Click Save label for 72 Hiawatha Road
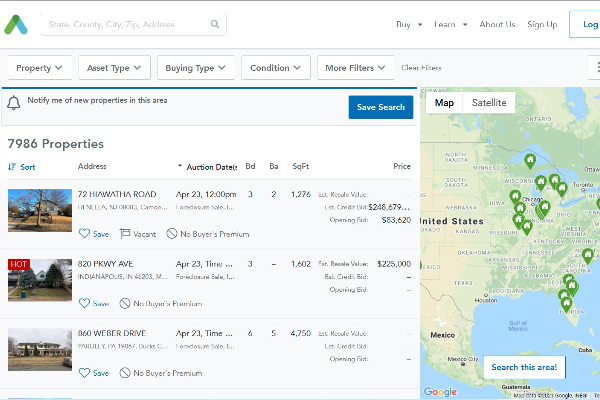This screenshot has width=600, height=400. click(101, 234)
